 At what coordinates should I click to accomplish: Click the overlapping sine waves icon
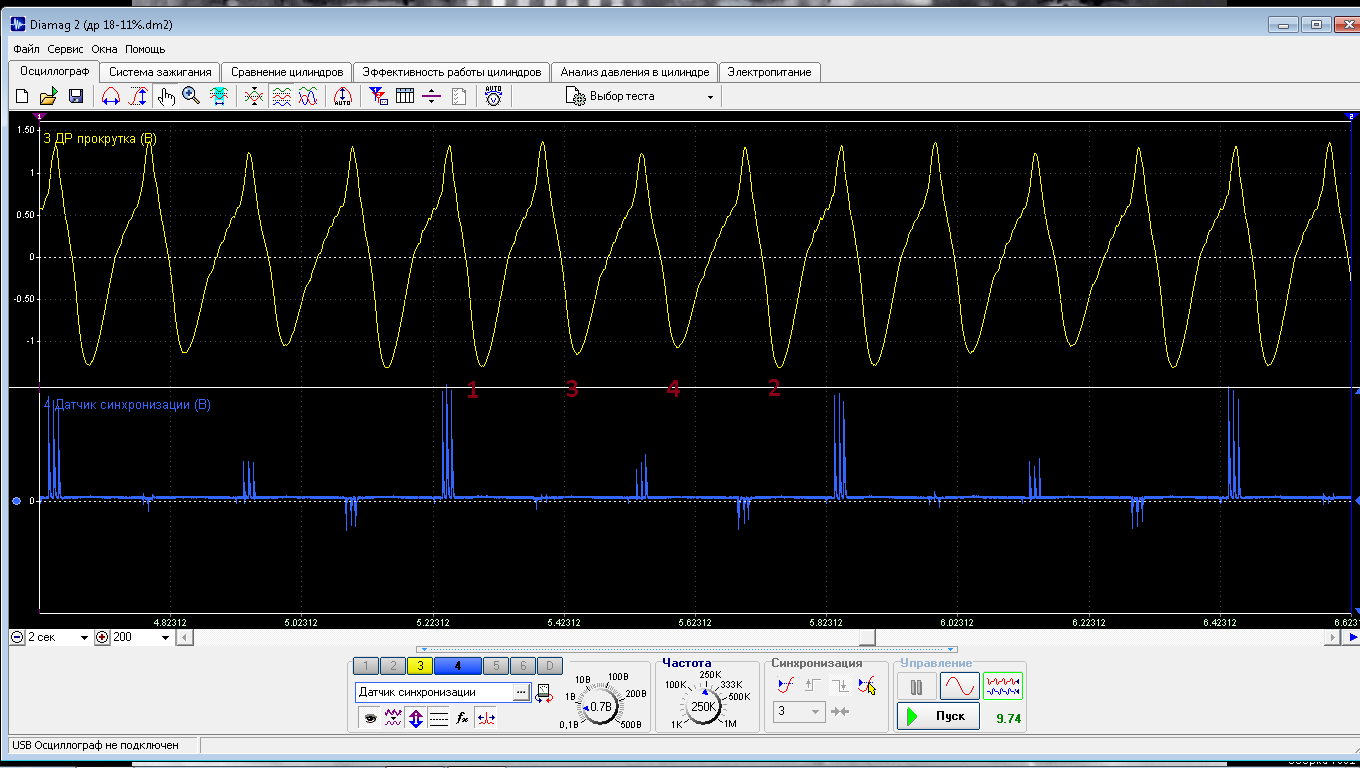(308, 96)
